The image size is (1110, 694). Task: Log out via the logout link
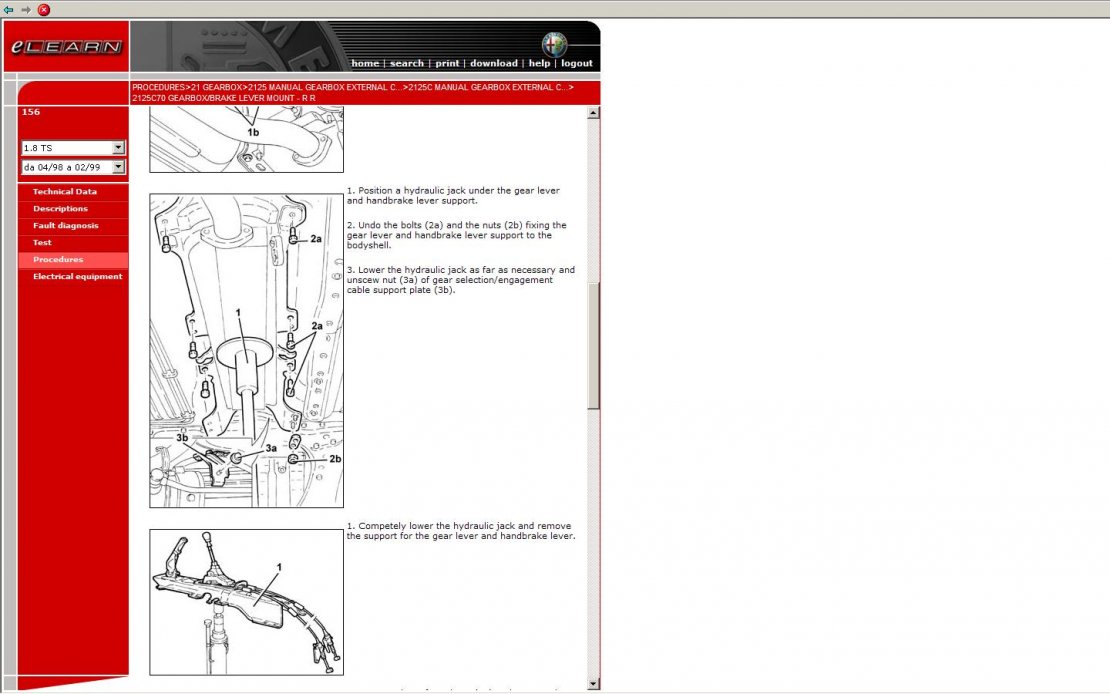[577, 63]
